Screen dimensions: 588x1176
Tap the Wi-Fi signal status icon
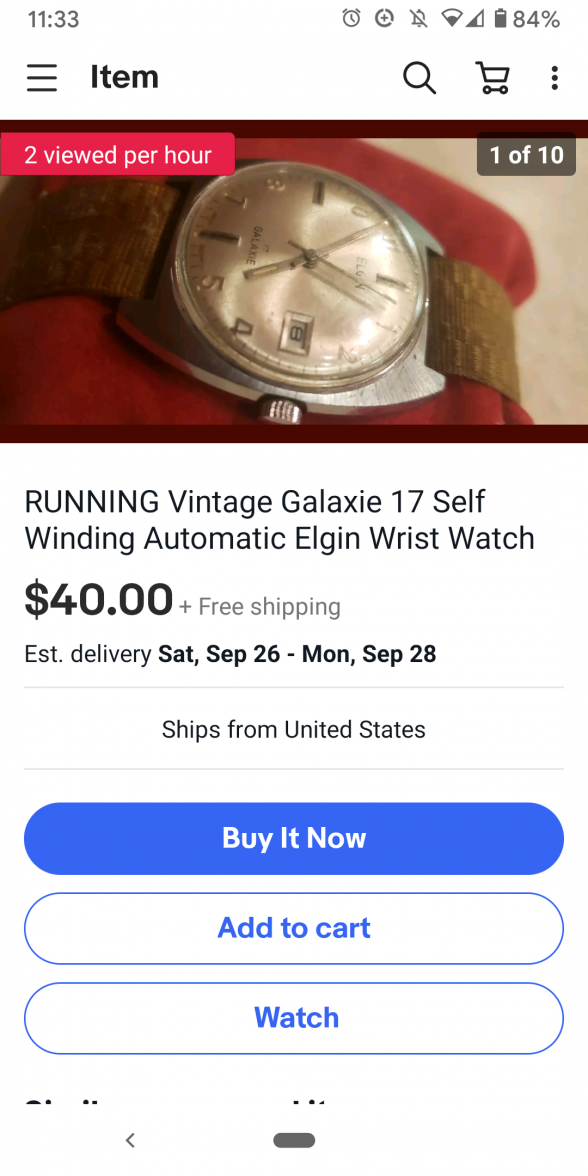click(x=452, y=20)
